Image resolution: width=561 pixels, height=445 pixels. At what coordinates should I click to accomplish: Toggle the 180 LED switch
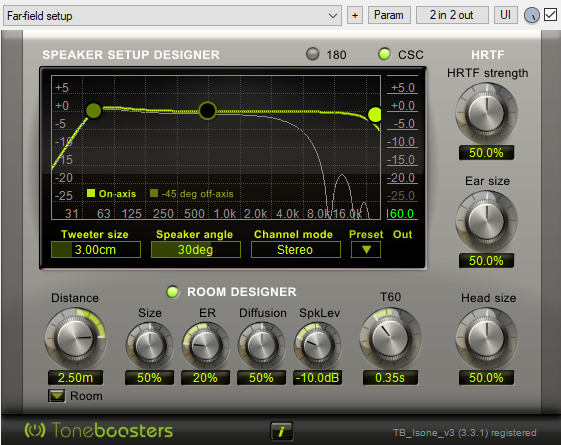click(312, 54)
